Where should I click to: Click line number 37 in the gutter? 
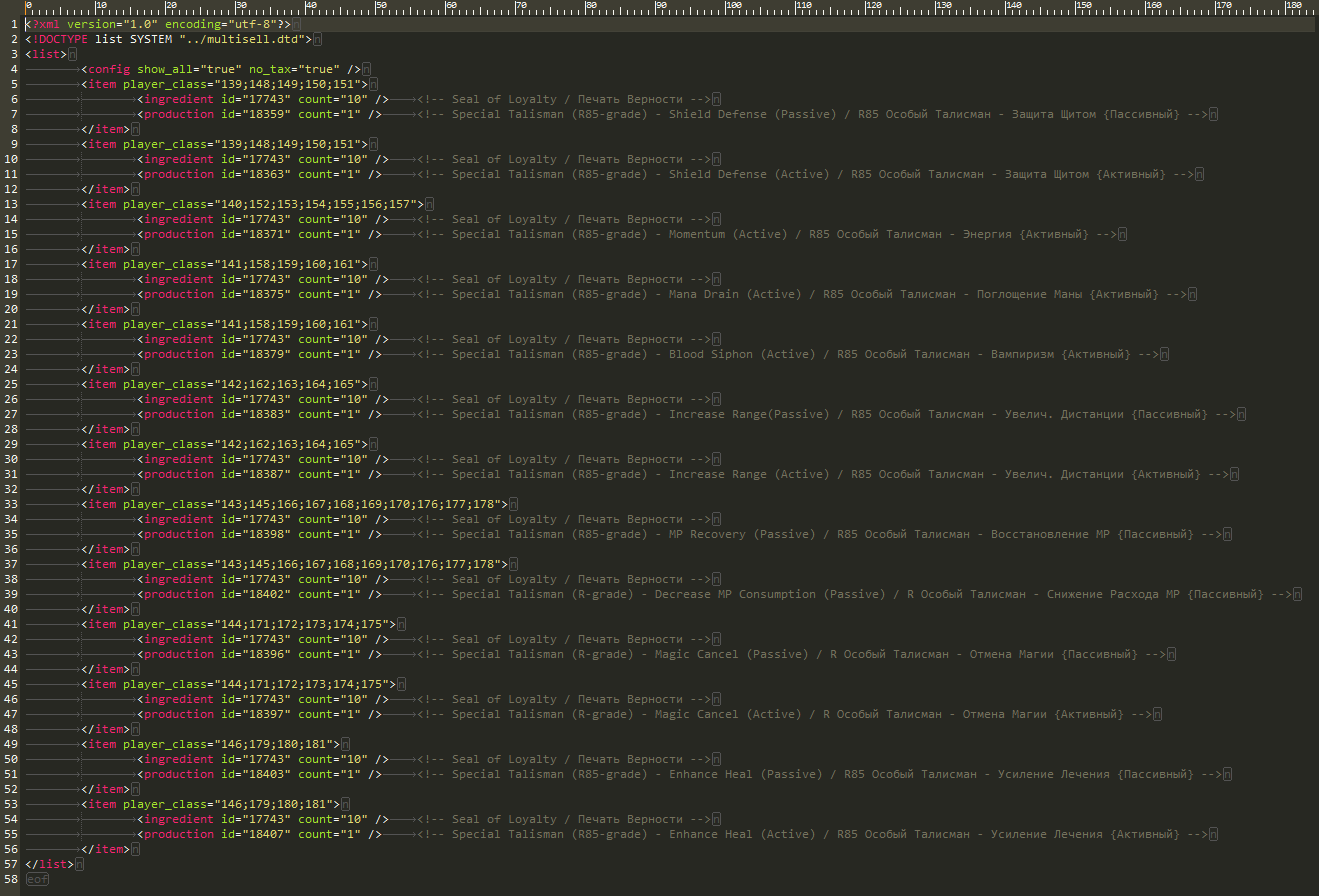pos(11,564)
